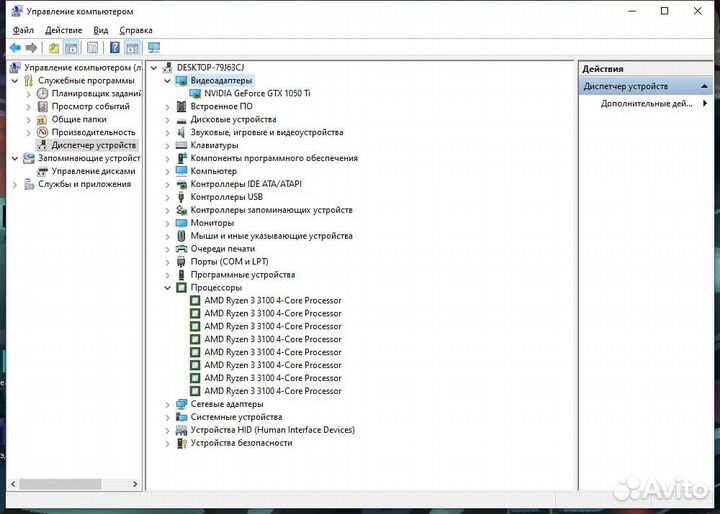The image size is (720, 514).
Task: Click Управление компьютером root tree item
Action: (83, 68)
